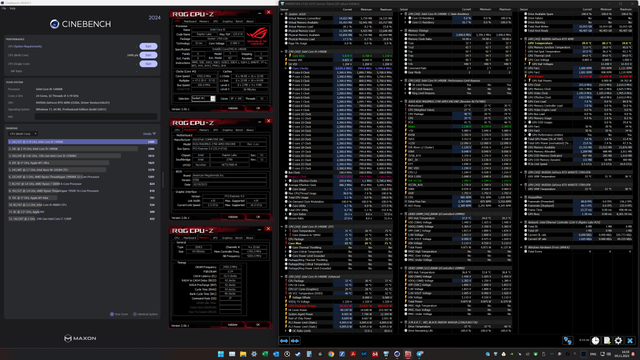The width and height of the screenshot is (640, 360).
Task: Click notification bell in system tray
Action: 634,354
